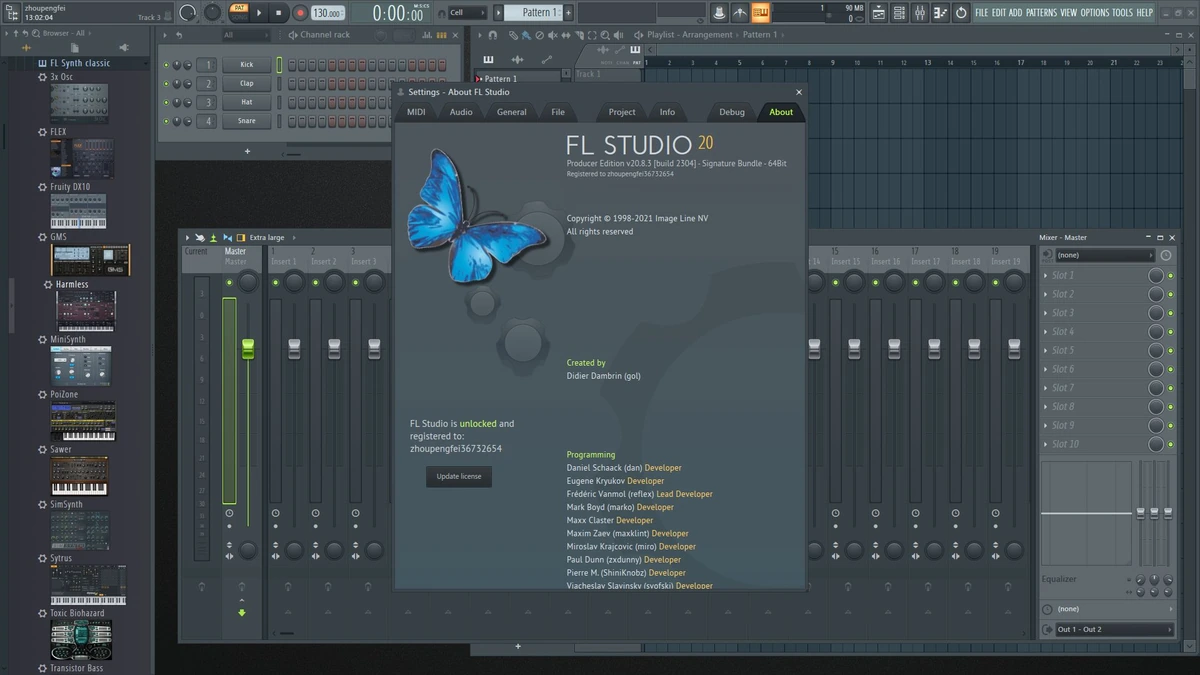Click the first step button of Kick

(292, 65)
